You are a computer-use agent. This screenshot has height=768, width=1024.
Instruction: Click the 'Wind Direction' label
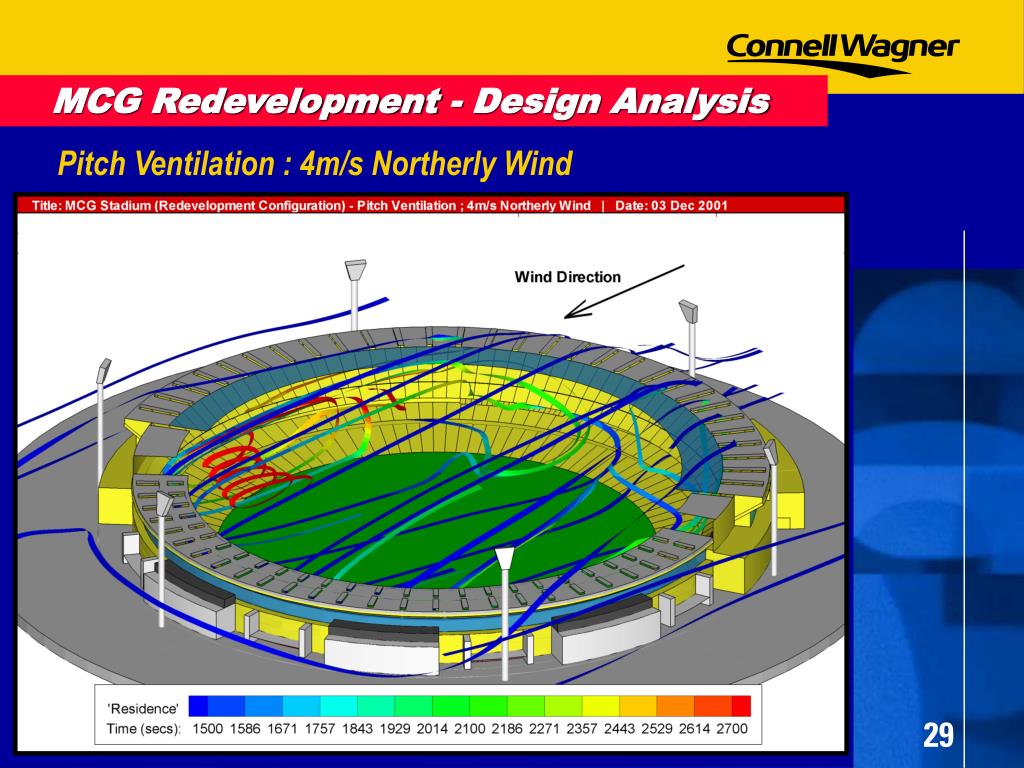(568, 277)
